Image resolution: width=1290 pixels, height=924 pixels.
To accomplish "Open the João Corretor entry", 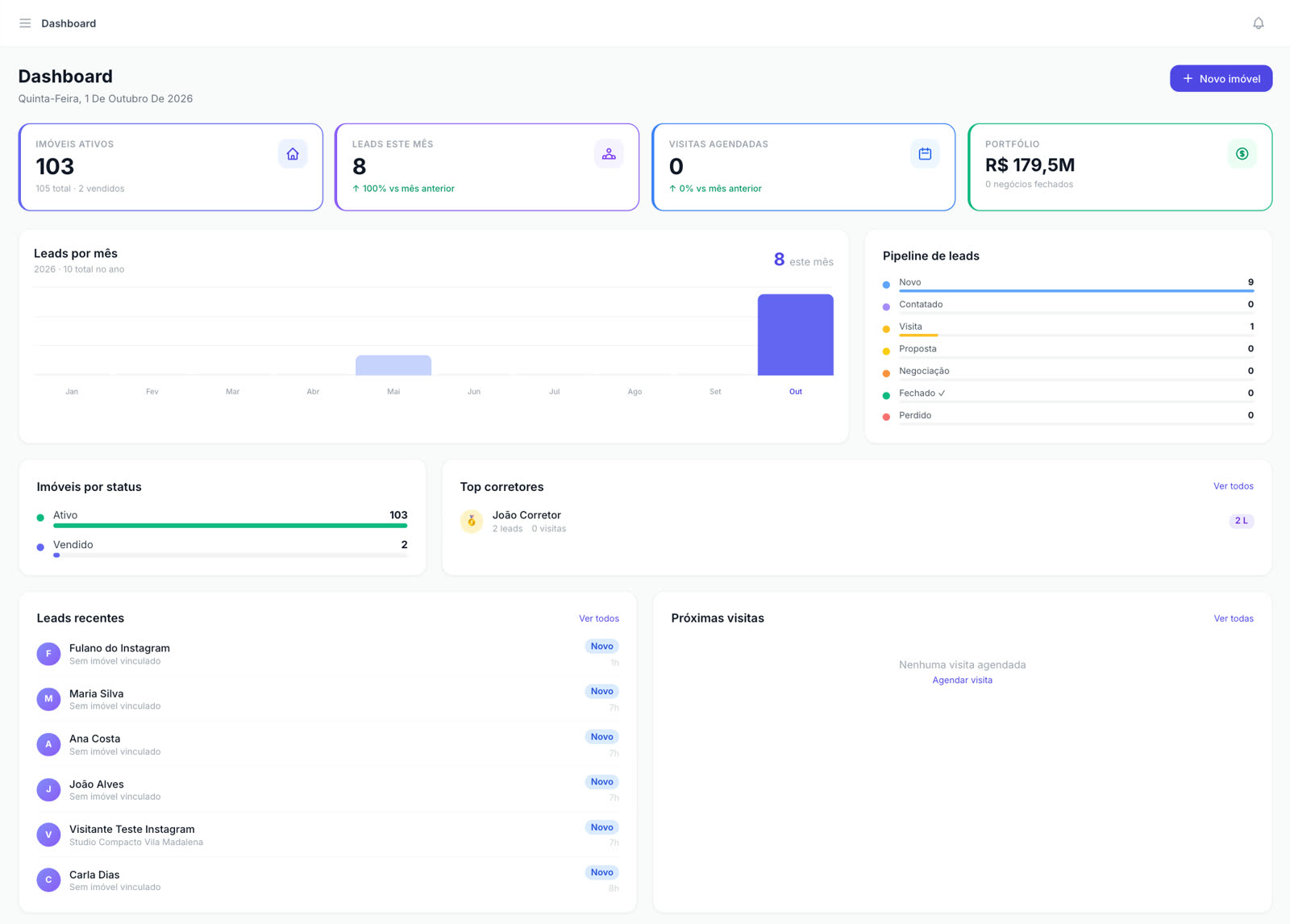I will [x=857, y=521].
